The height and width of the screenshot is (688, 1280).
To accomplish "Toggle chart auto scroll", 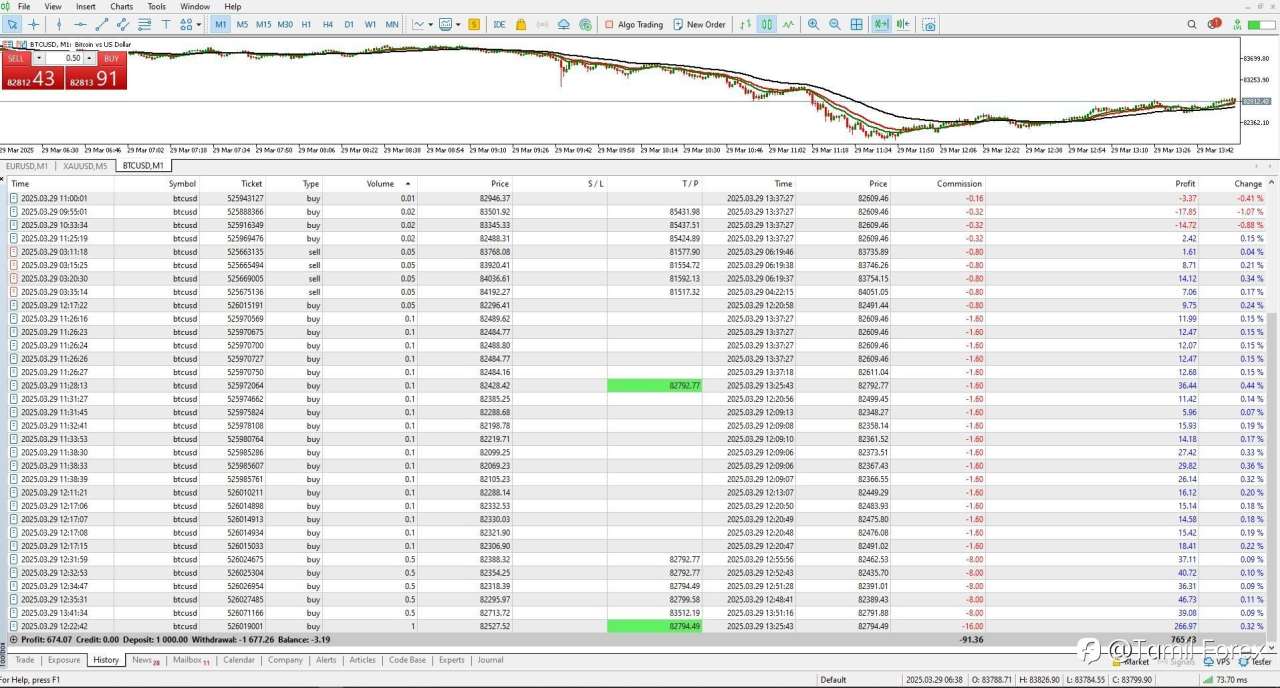I will coord(881,24).
